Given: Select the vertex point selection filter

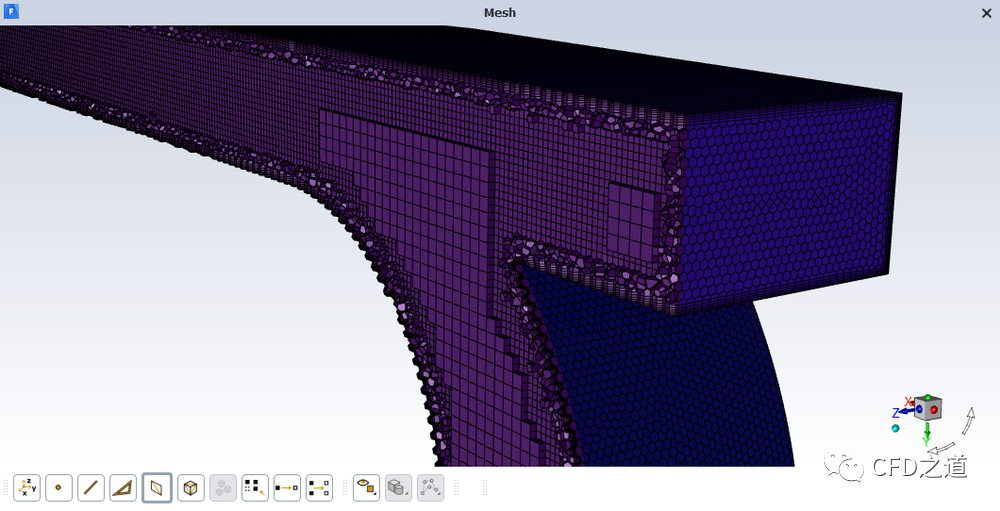Looking at the screenshot, I should (59, 488).
